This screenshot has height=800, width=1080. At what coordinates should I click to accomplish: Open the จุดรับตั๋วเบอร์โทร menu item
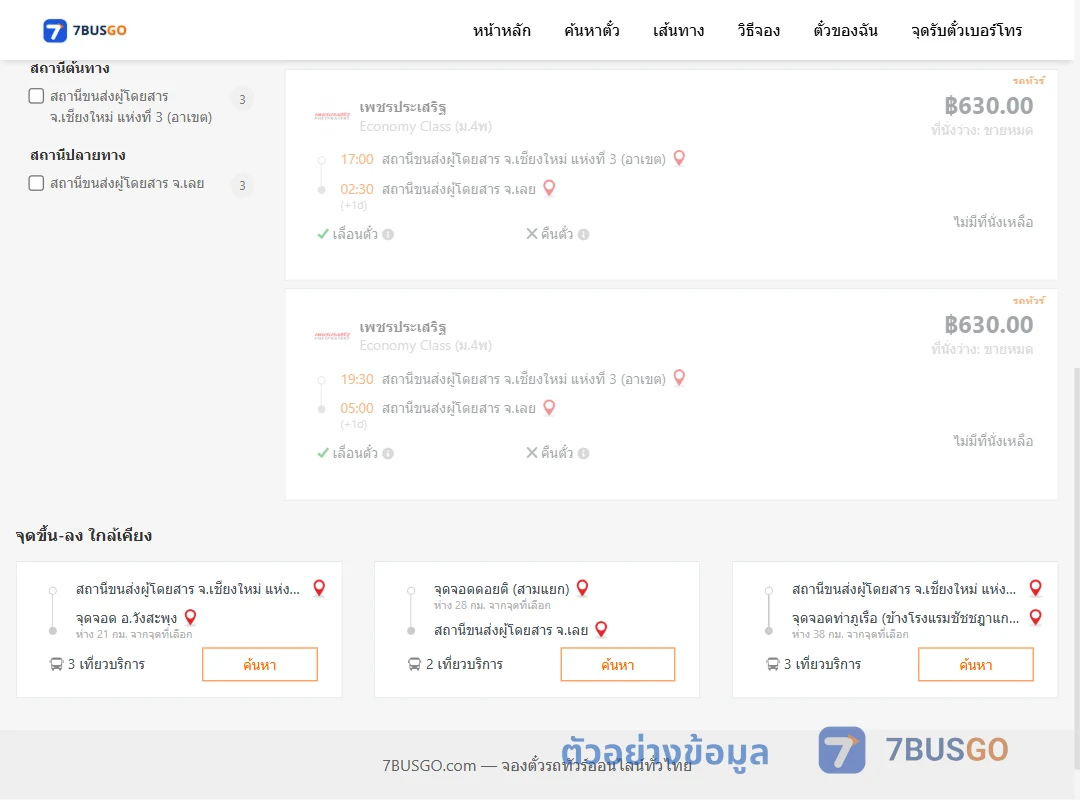click(966, 30)
